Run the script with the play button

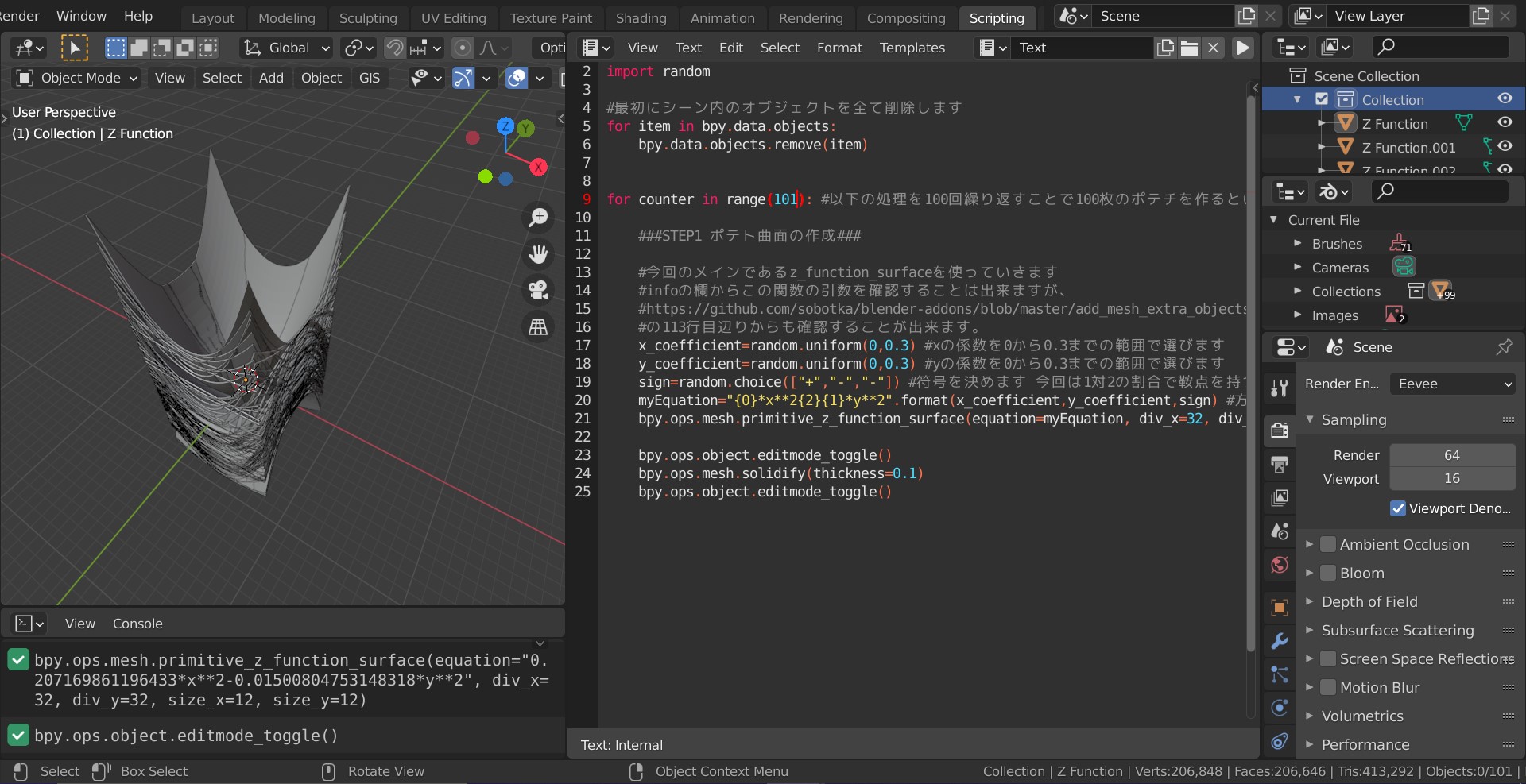pyautogui.click(x=1242, y=48)
